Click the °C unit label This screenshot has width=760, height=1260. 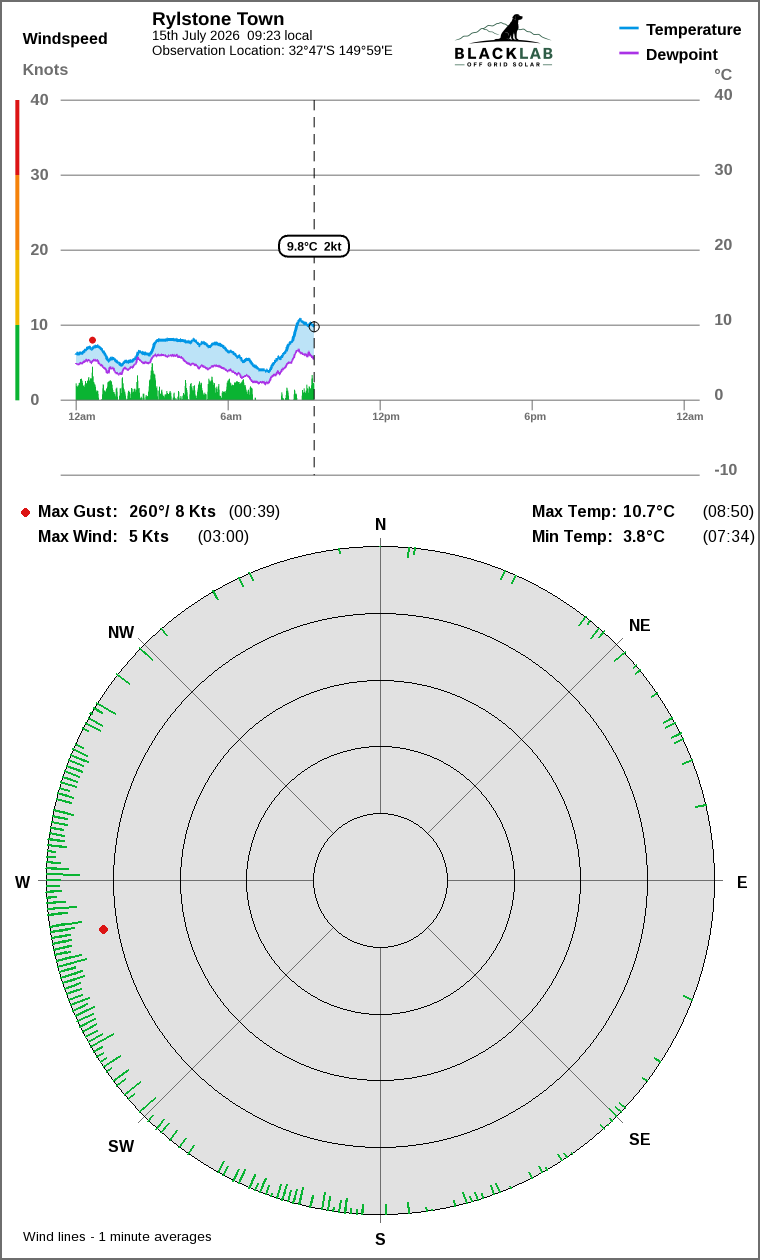point(723,74)
